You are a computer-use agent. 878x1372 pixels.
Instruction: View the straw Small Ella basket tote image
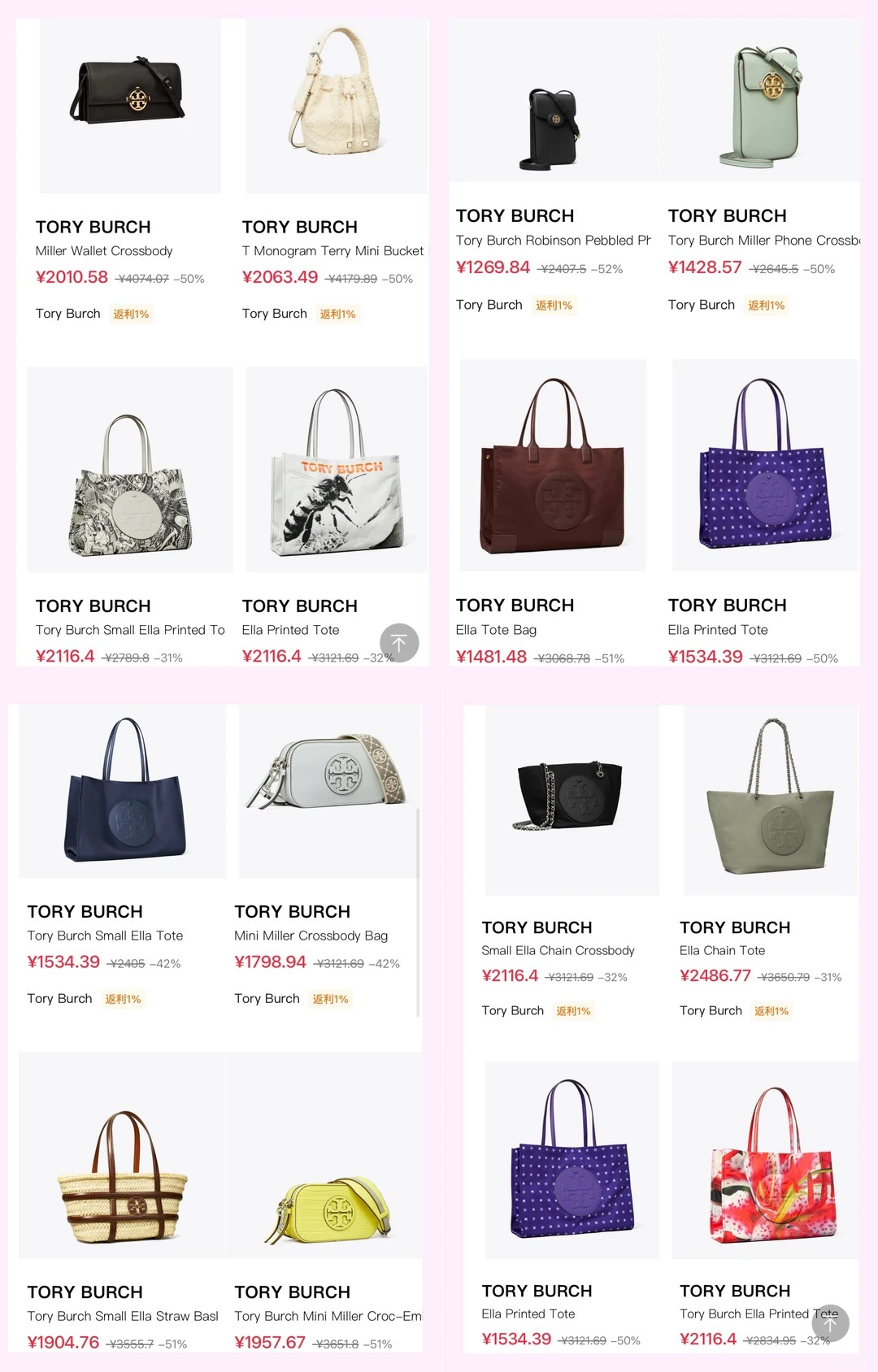(122, 1155)
